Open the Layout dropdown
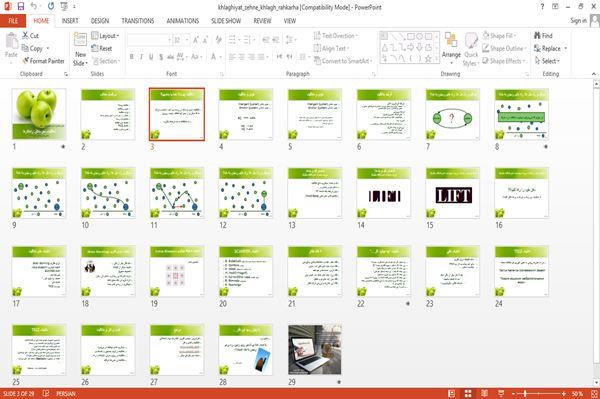This screenshot has width=600, height=399. [105, 36]
